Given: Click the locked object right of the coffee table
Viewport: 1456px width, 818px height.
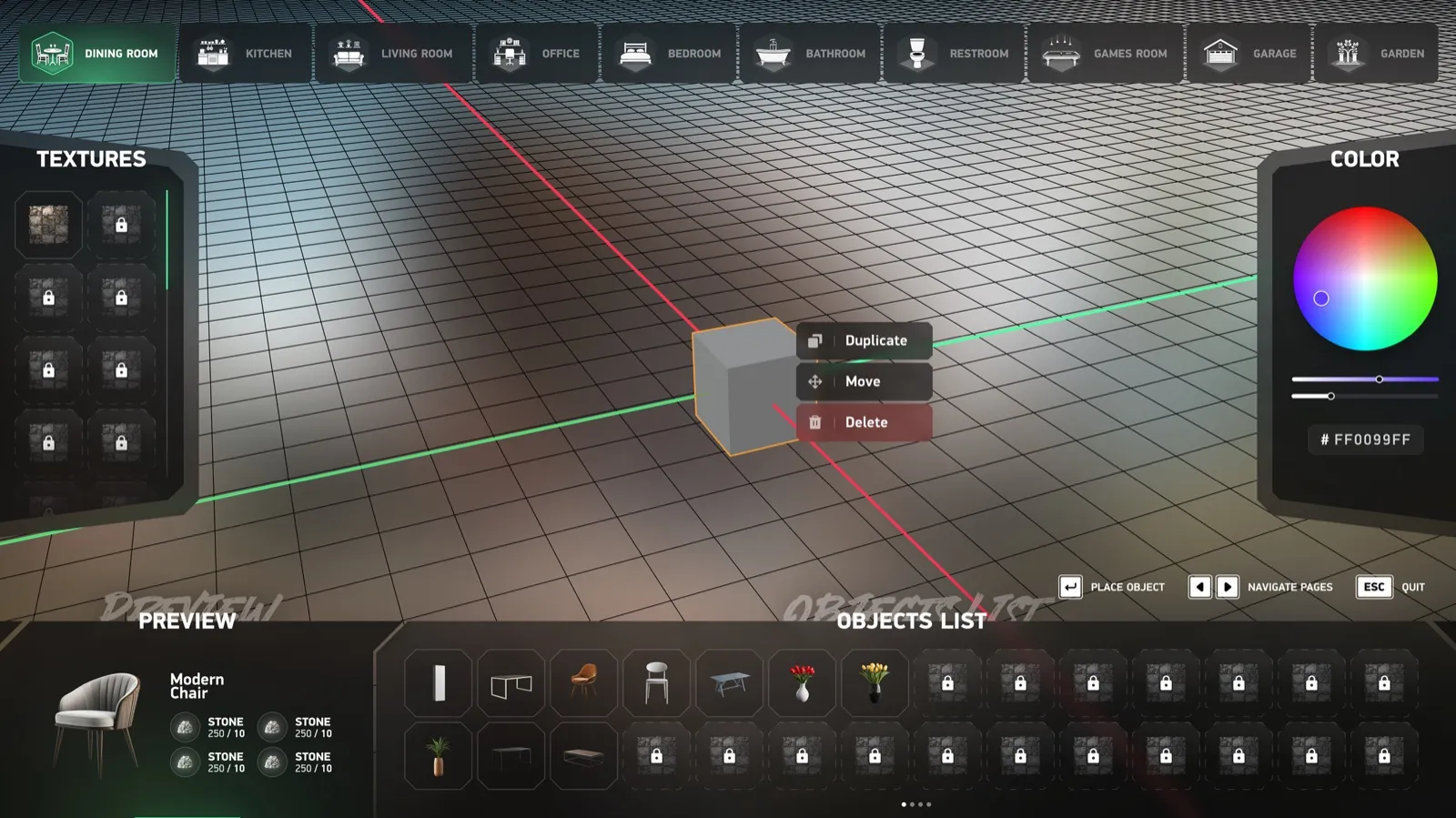Looking at the screenshot, I should pos(657,755).
